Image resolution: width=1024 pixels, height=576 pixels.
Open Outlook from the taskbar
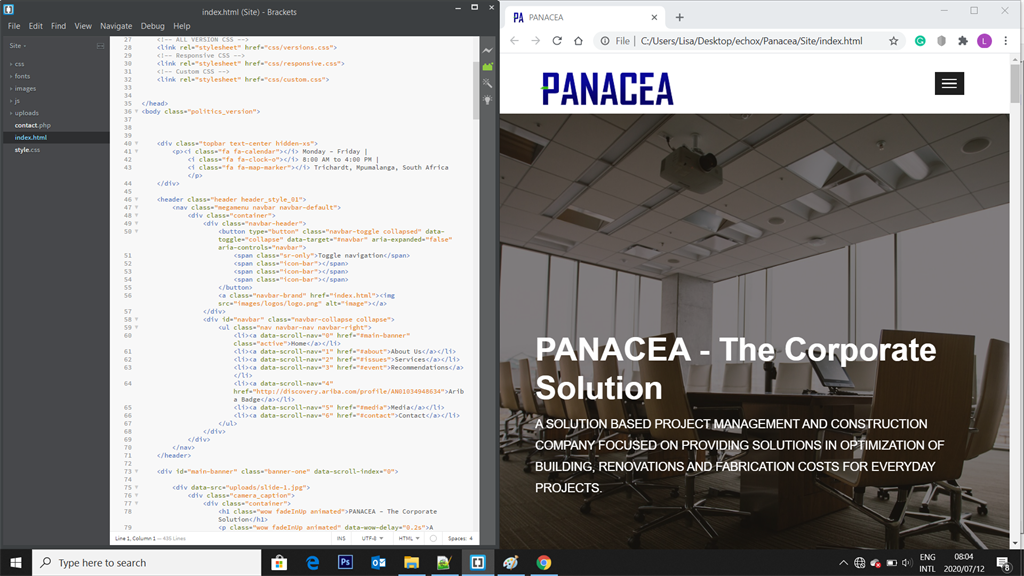pos(378,562)
